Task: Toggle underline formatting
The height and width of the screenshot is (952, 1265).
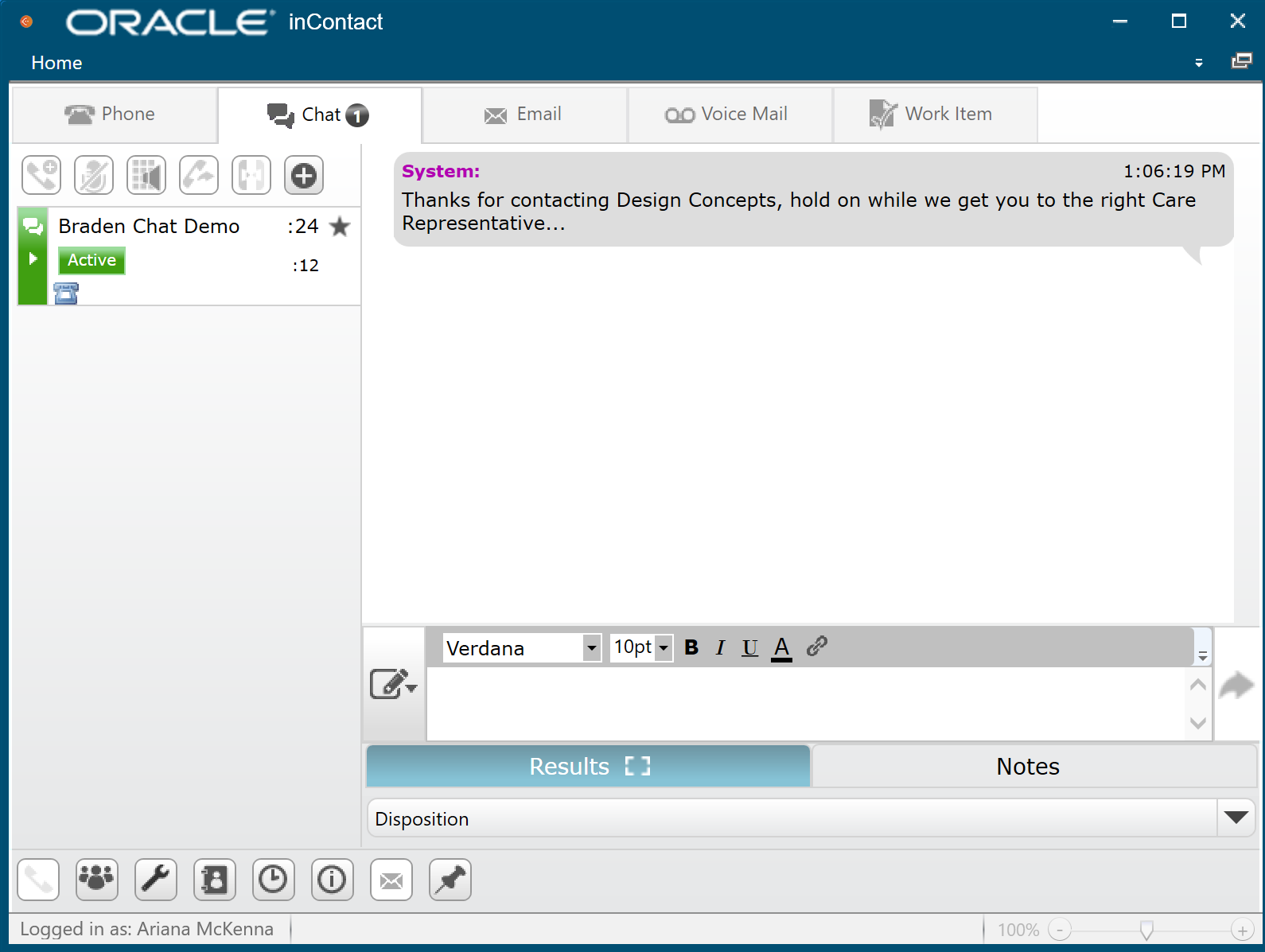Action: 749,647
